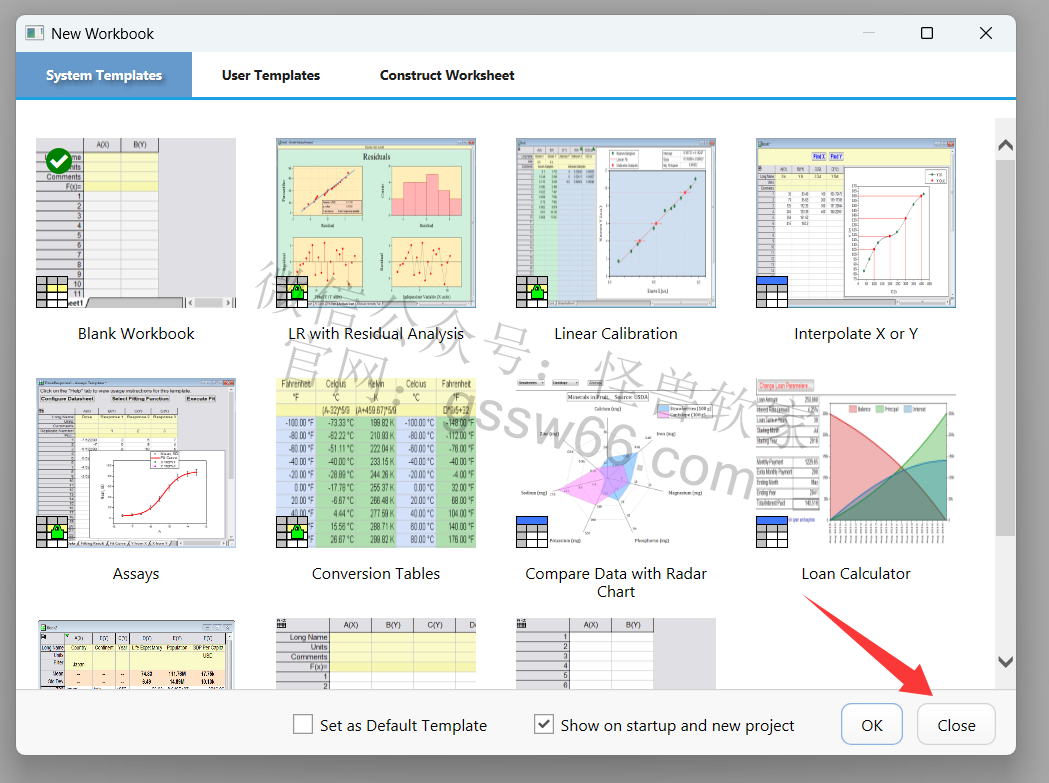Choose the LR with Residual Analysis thumbnail

click(x=376, y=223)
